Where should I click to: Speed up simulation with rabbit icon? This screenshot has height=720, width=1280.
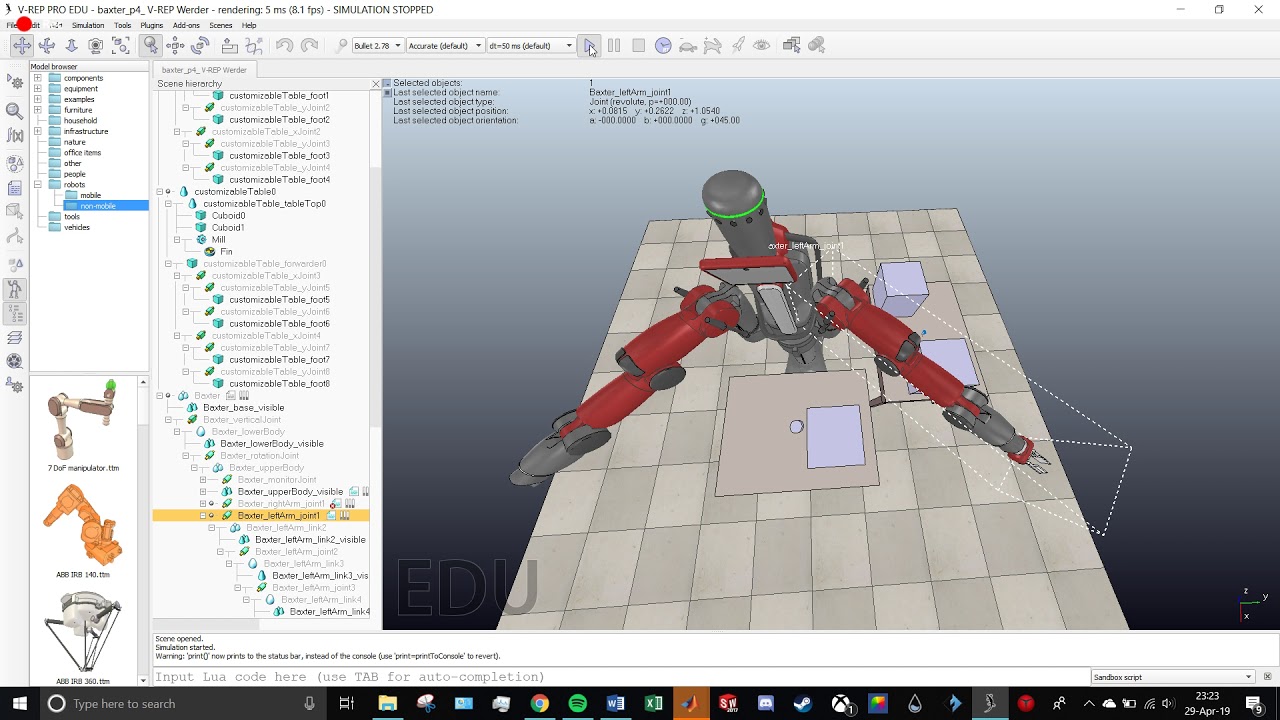click(713, 45)
